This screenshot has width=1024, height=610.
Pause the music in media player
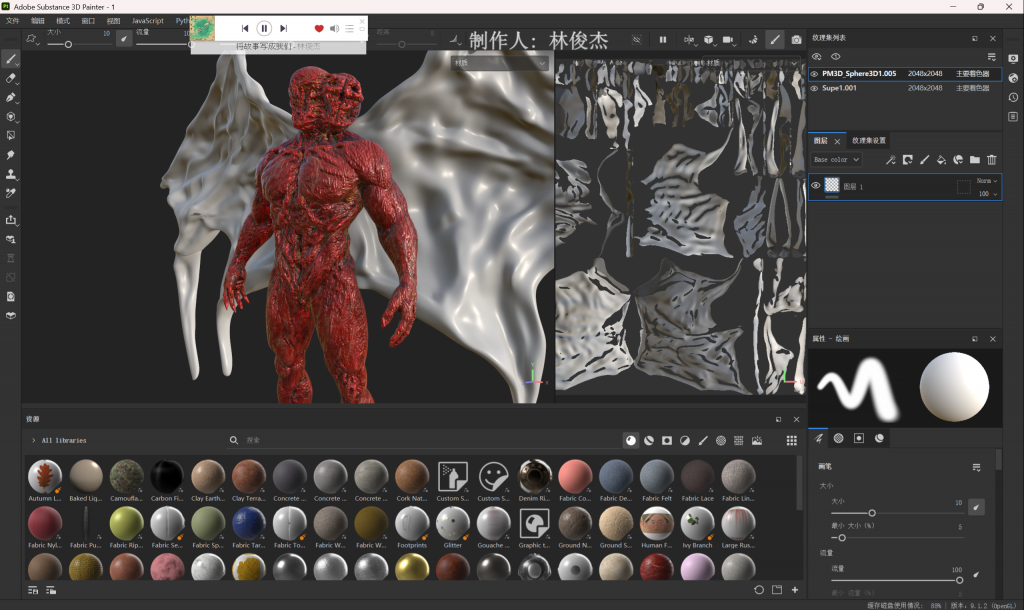coord(264,29)
